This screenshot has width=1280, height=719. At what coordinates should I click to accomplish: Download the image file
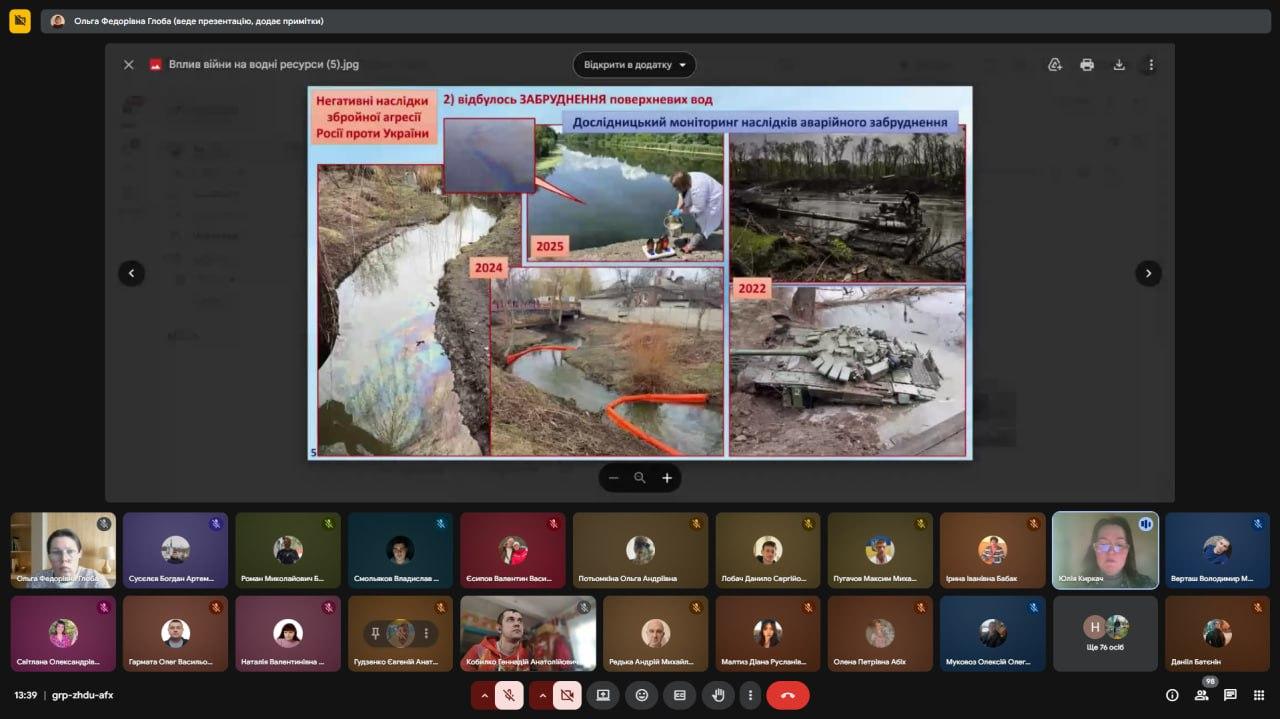(x=1119, y=65)
